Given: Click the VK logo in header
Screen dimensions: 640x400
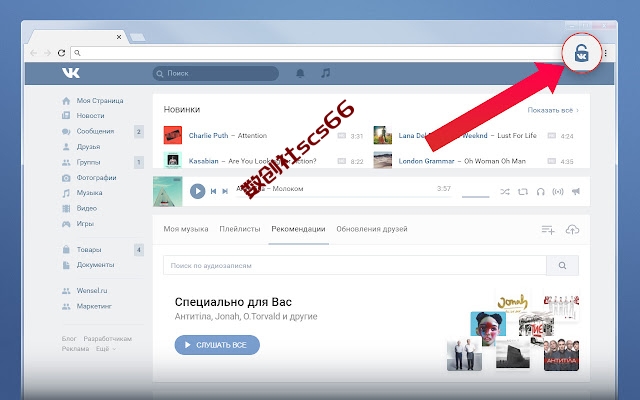Looking at the screenshot, I should [x=71, y=73].
